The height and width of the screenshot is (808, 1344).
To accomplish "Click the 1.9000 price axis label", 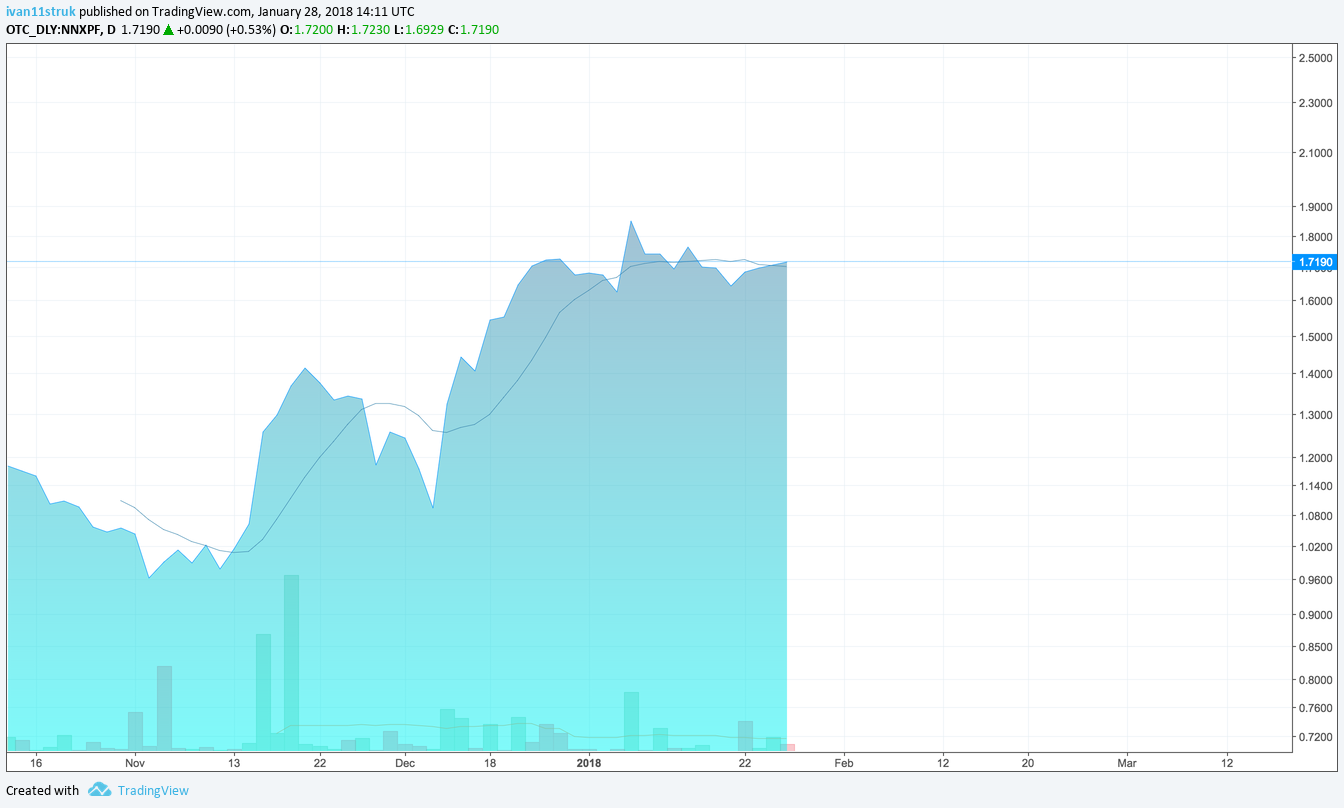I will (x=1316, y=207).
